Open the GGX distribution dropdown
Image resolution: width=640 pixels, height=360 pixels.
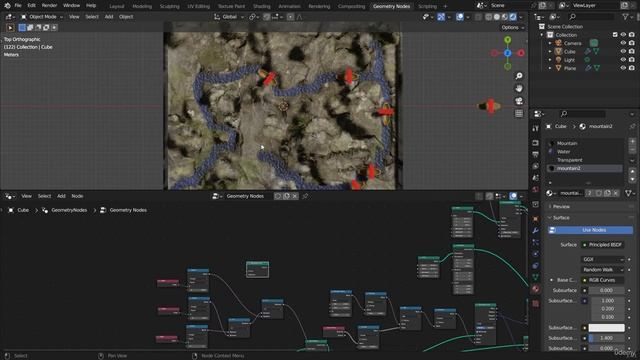602,259
